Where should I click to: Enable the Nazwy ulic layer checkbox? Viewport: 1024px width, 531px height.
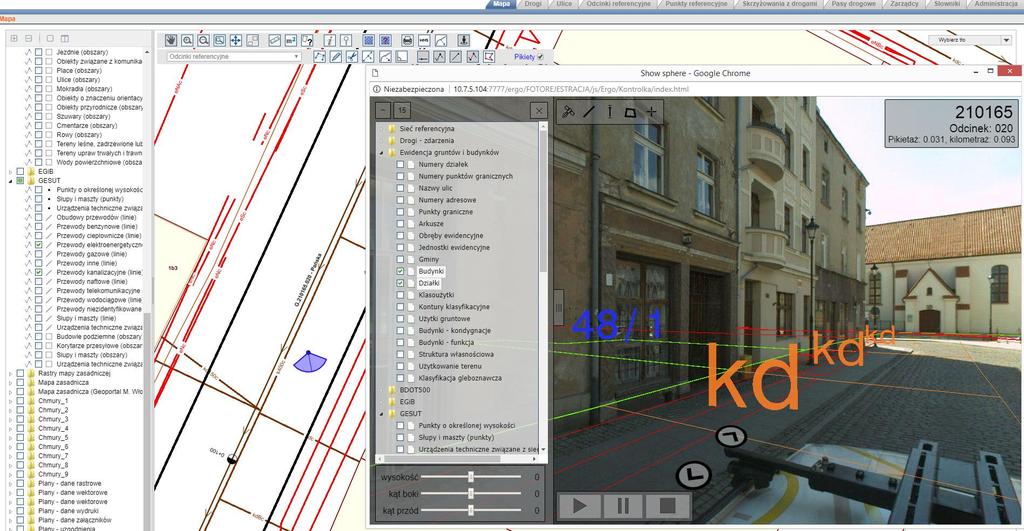point(400,188)
